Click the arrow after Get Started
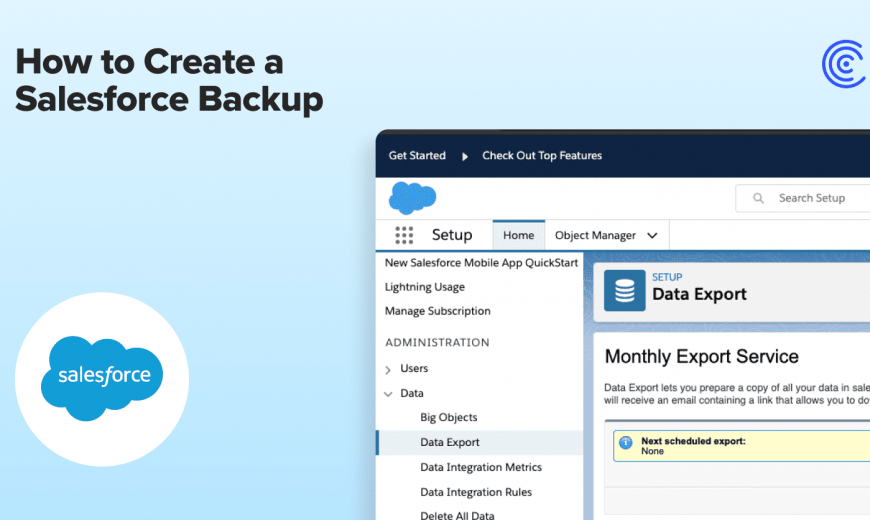 pyautogui.click(x=465, y=156)
